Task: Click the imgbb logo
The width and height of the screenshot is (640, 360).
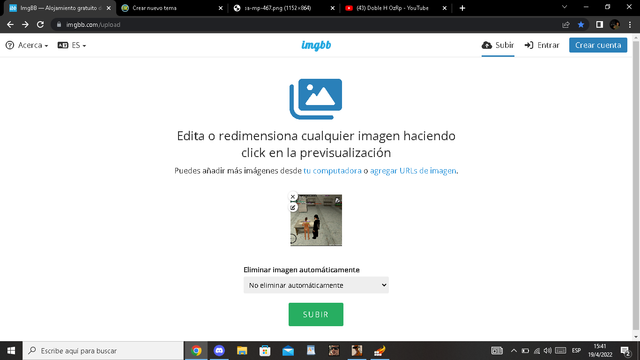Action: click(x=316, y=45)
